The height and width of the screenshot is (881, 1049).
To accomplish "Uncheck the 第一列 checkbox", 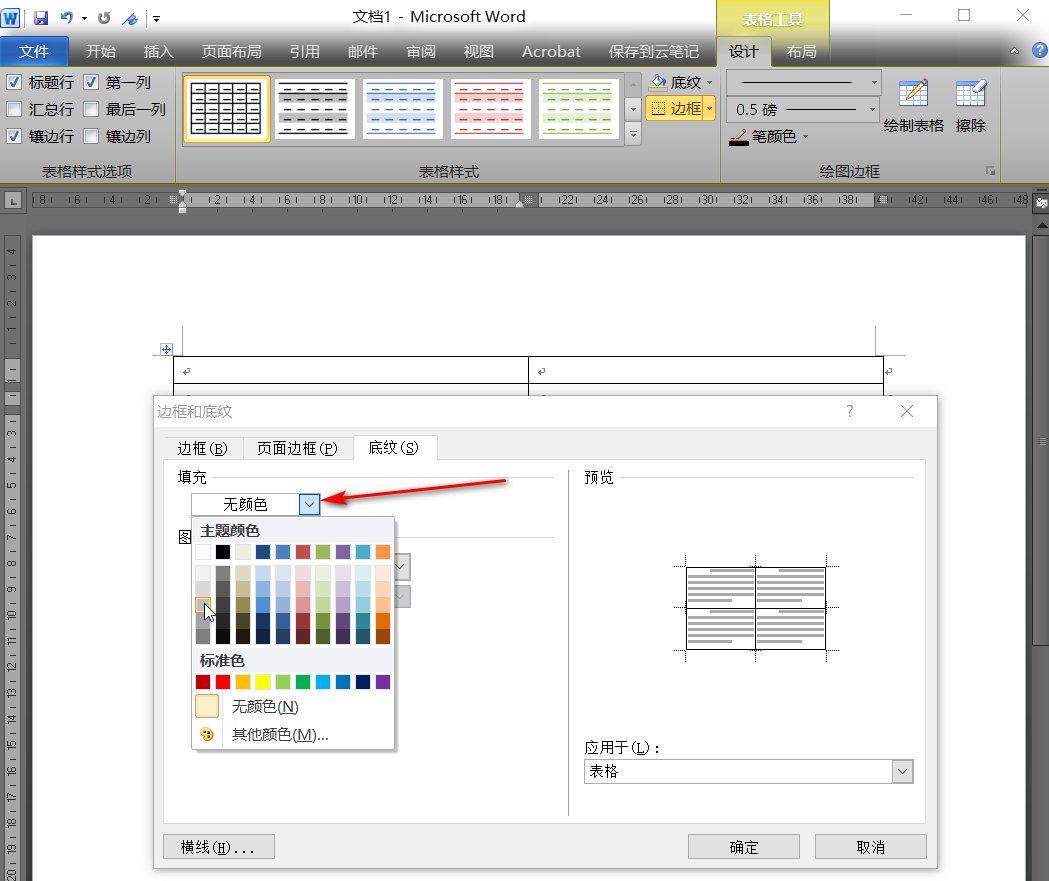I will (x=89, y=82).
